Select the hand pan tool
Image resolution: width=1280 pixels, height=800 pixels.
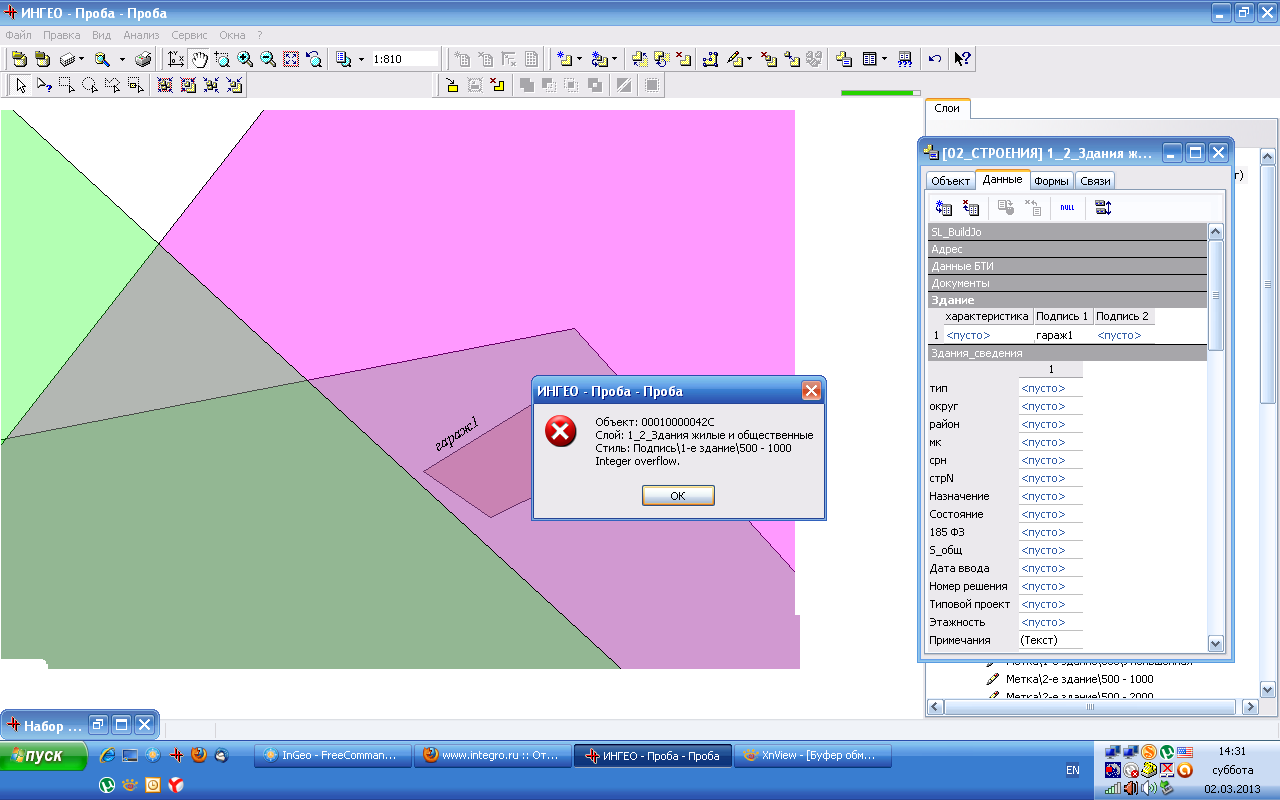(200, 59)
